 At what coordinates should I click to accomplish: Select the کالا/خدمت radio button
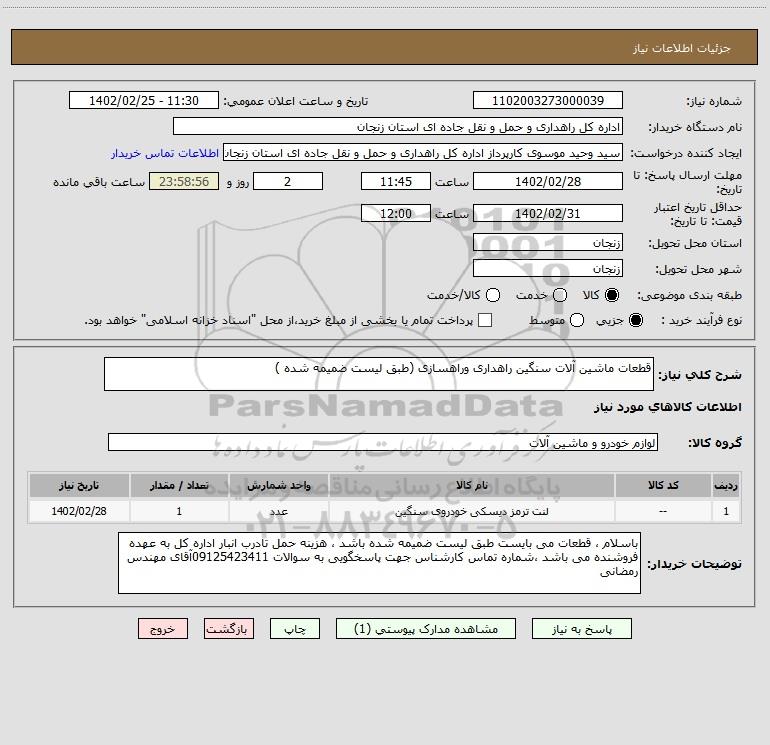point(493,295)
